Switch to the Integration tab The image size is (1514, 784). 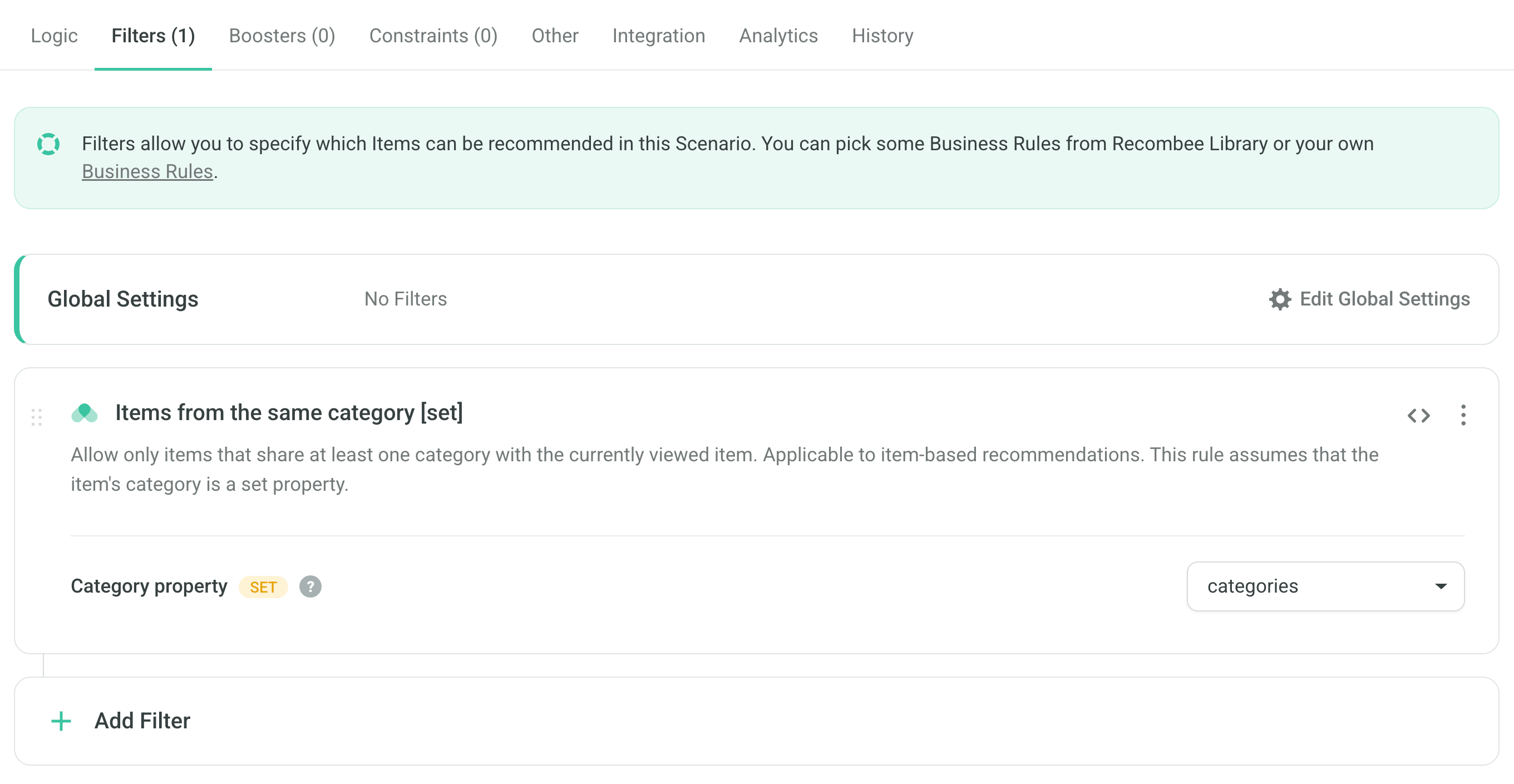click(x=659, y=36)
